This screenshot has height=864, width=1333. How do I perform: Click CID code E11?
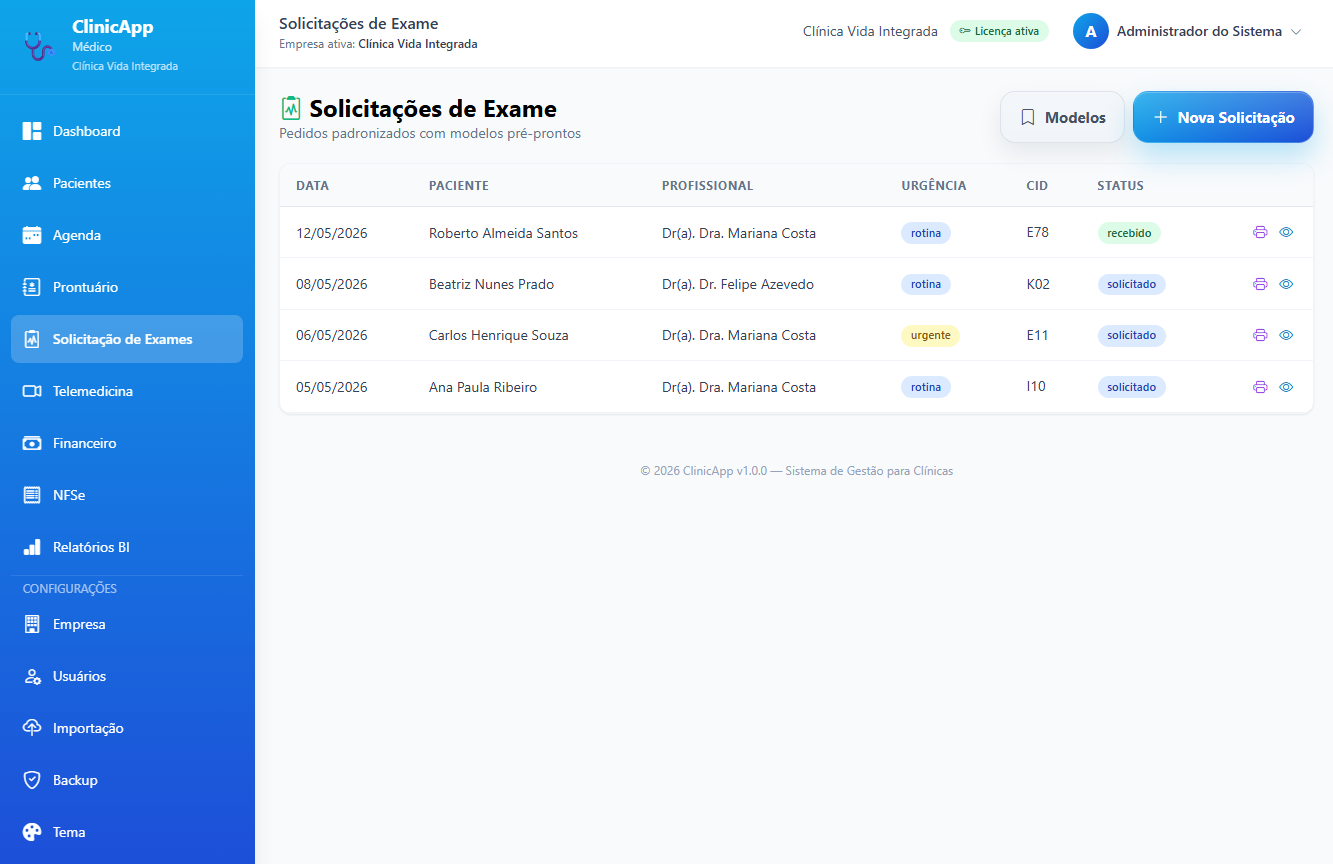[1037, 335]
